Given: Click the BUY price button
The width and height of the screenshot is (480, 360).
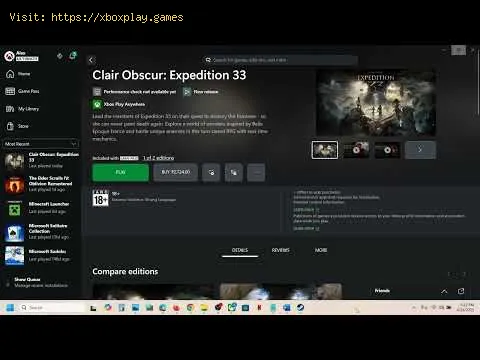Looking at the screenshot, I should pos(176,172).
